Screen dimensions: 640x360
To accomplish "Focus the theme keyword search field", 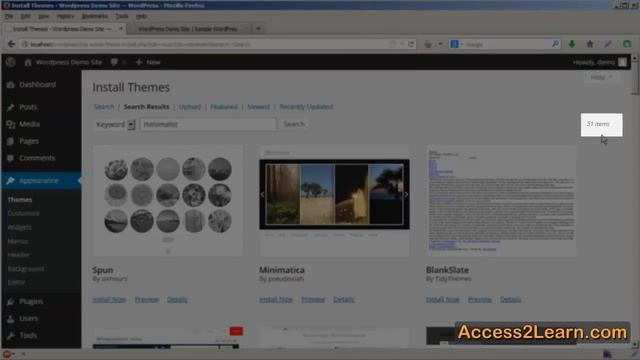I will pyautogui.click(x=208, y=124).
